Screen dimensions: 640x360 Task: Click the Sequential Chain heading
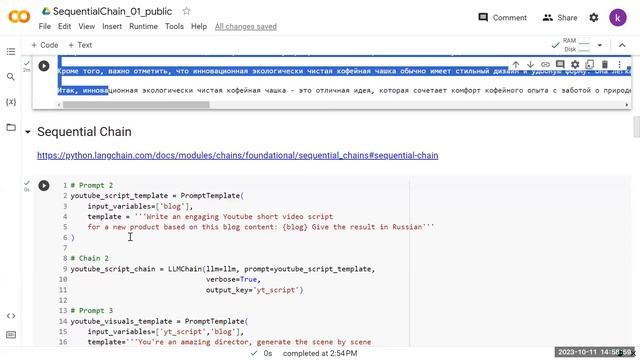pyautogui.click(x=84, y=132)
